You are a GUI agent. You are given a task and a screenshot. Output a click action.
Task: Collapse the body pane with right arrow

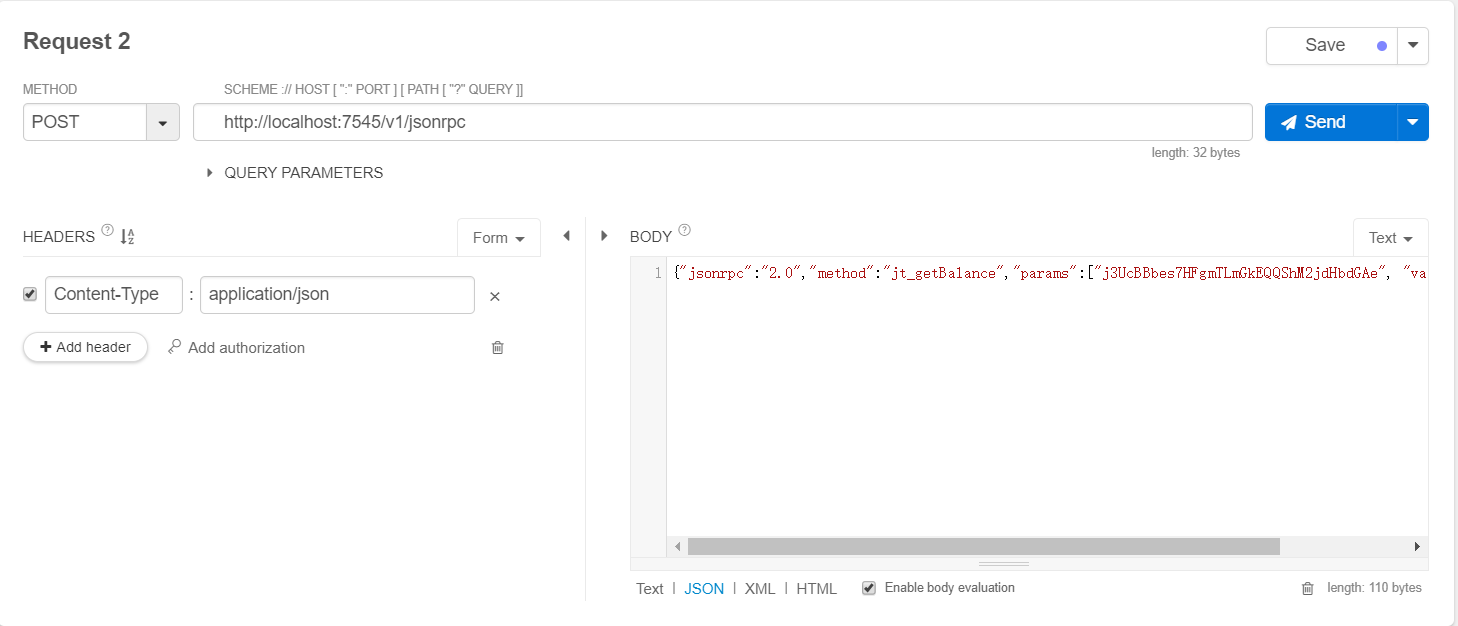pos(604,236)
